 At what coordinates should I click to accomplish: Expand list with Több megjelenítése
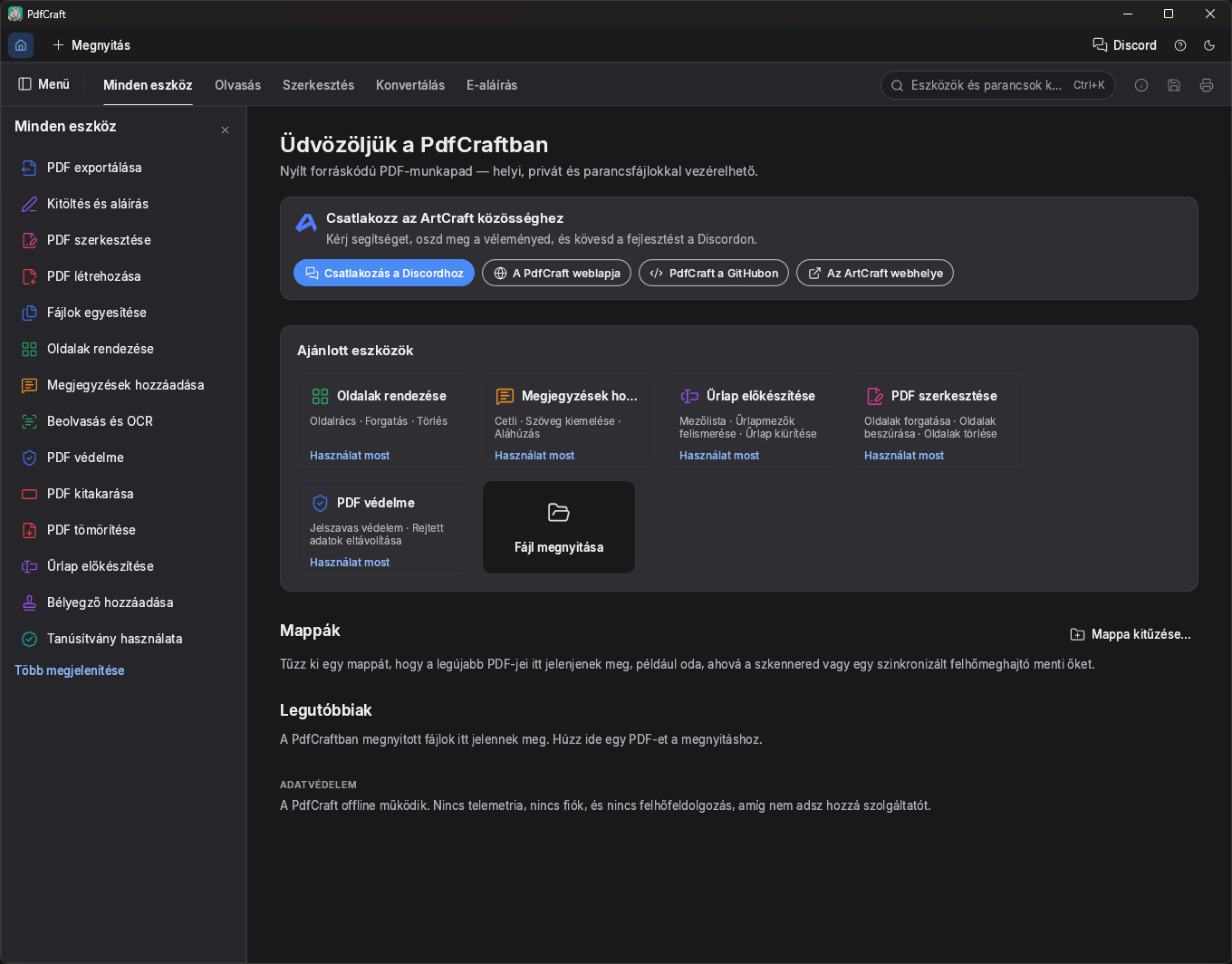(70, 670)
